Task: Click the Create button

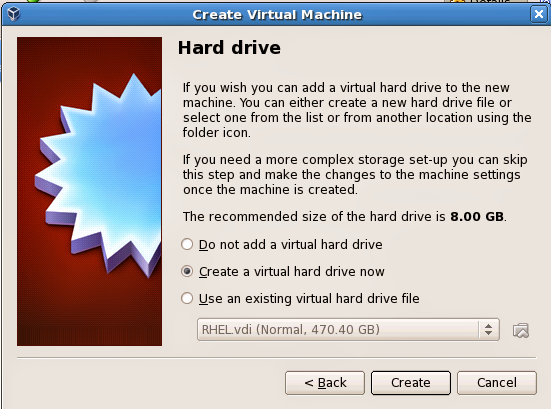Action: [x=411, y=383]
